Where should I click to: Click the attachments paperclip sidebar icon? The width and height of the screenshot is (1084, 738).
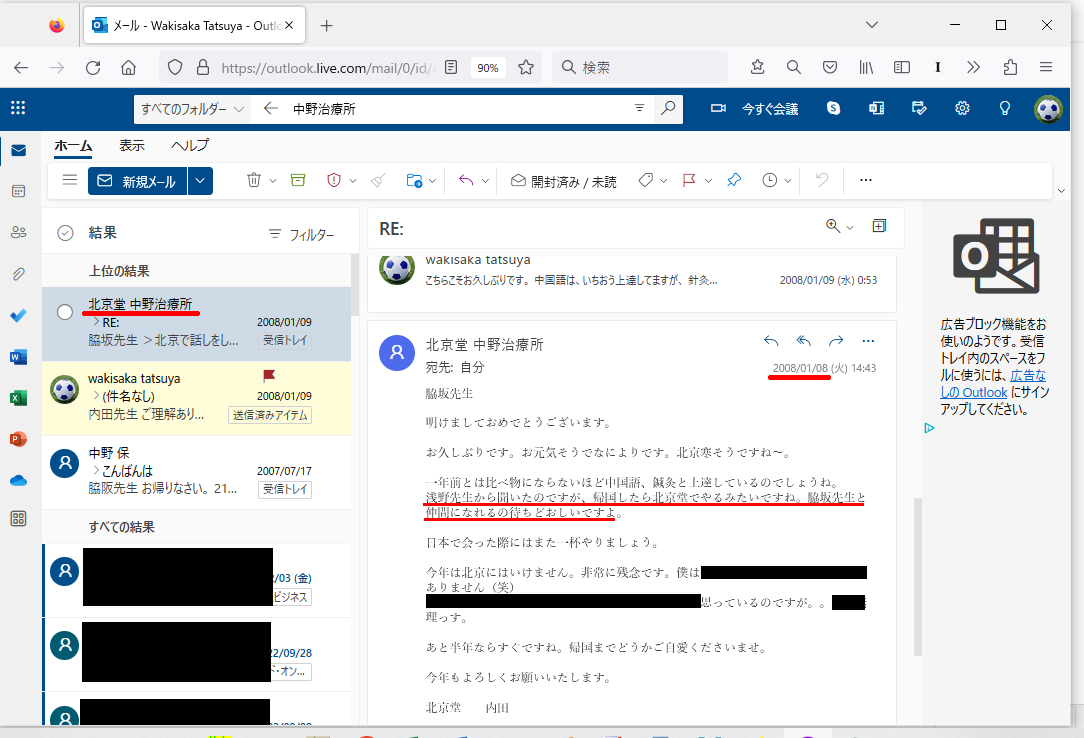click(x=18, y=274)
